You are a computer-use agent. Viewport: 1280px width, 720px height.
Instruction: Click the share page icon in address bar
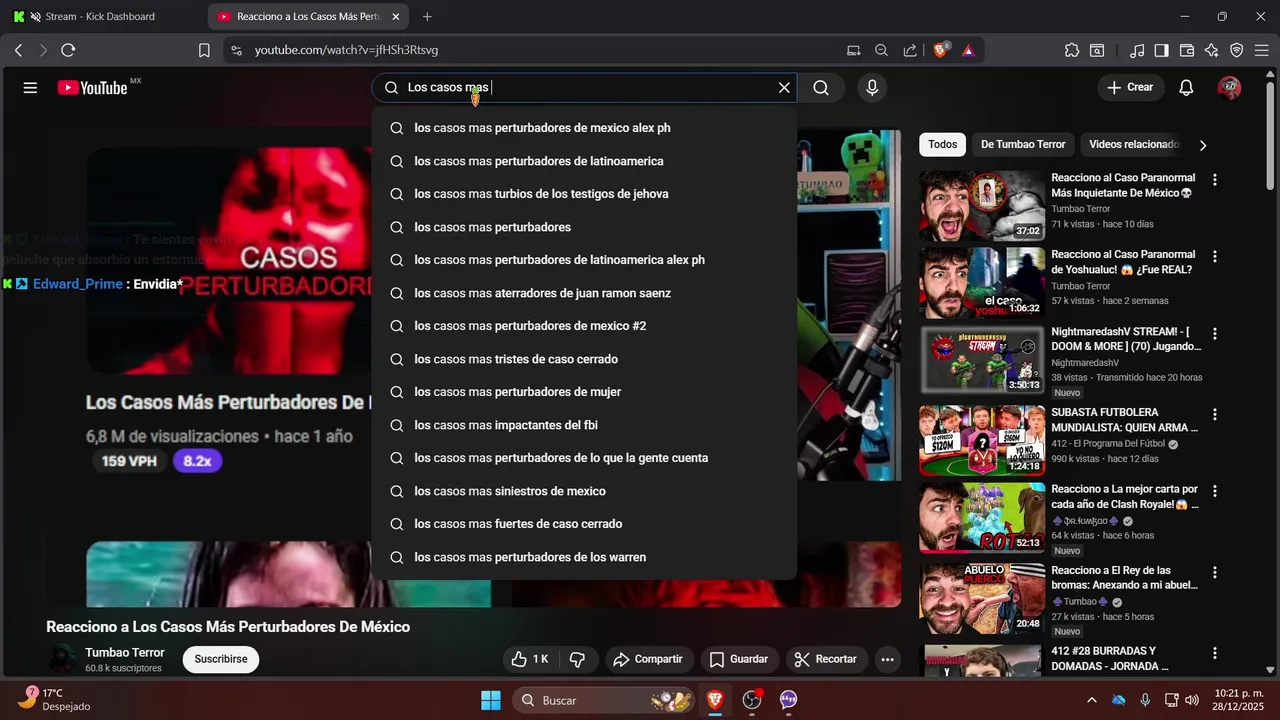coord(909,50)
